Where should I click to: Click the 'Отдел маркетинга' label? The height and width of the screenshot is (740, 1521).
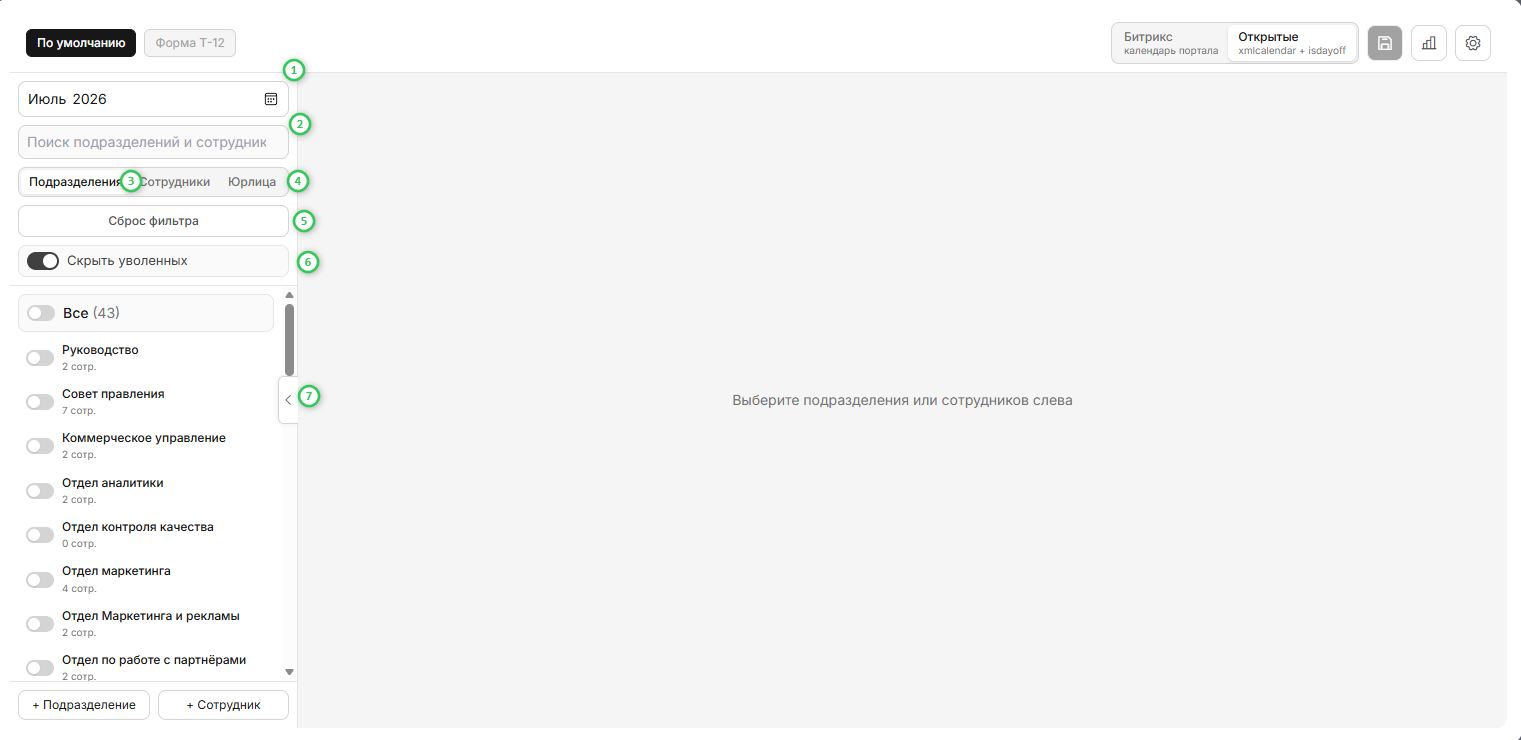click(x=116, y=571)
